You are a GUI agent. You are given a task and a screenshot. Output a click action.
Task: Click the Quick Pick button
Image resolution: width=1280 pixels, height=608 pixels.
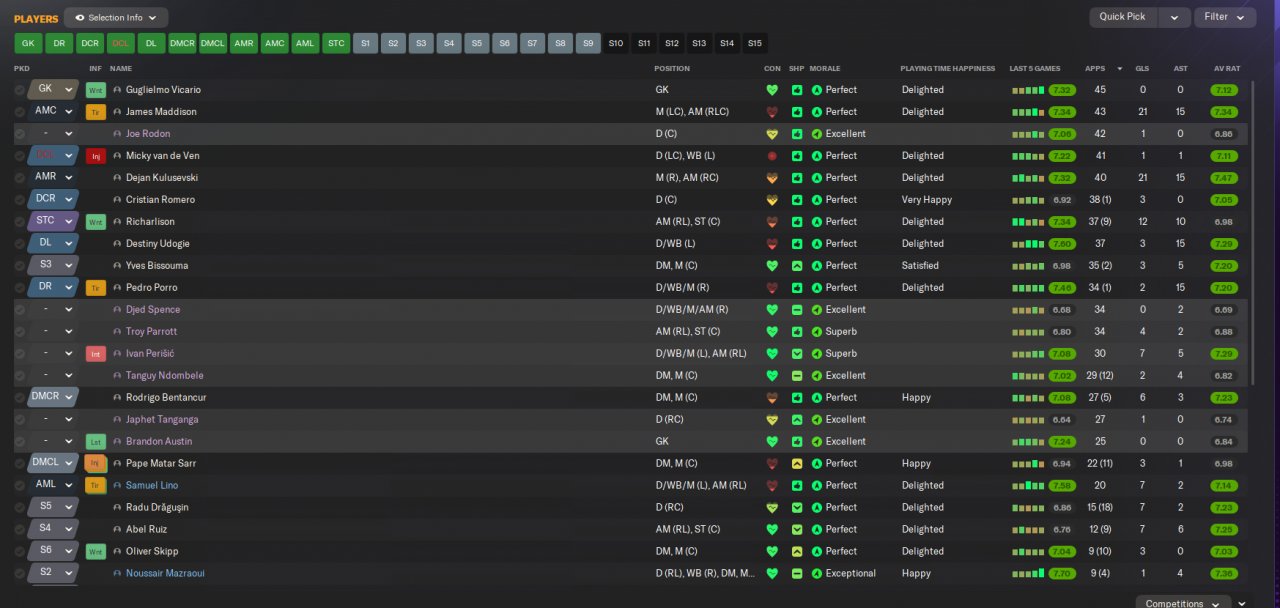coord(1123,17)
